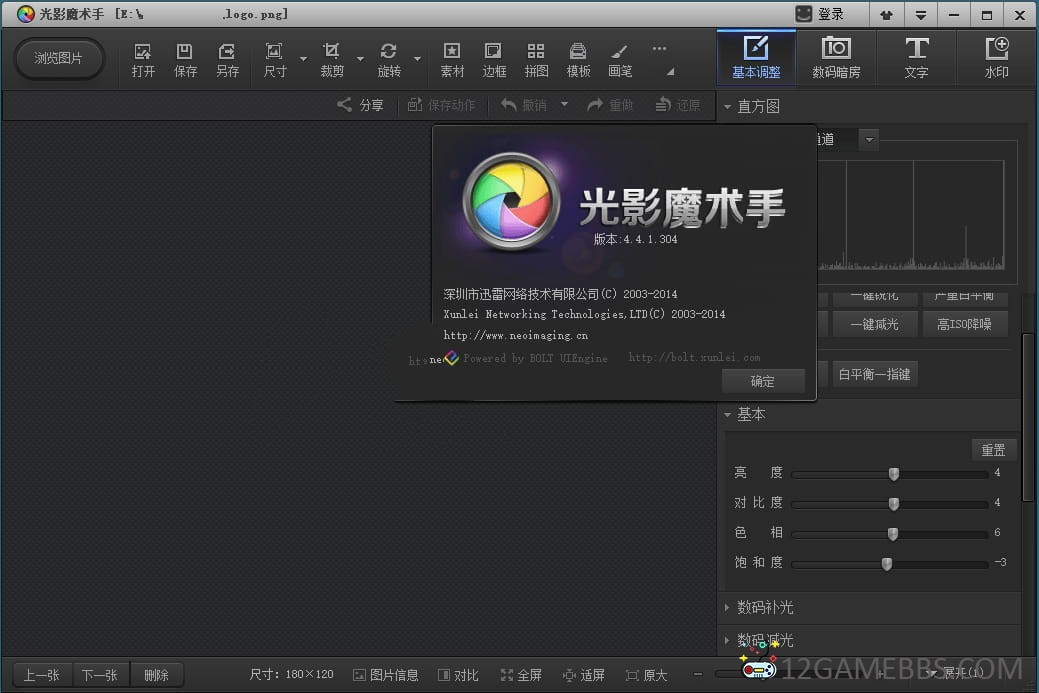Open the Border (边框) tool
1039x693 pixels.
click(x=494, y=59)
